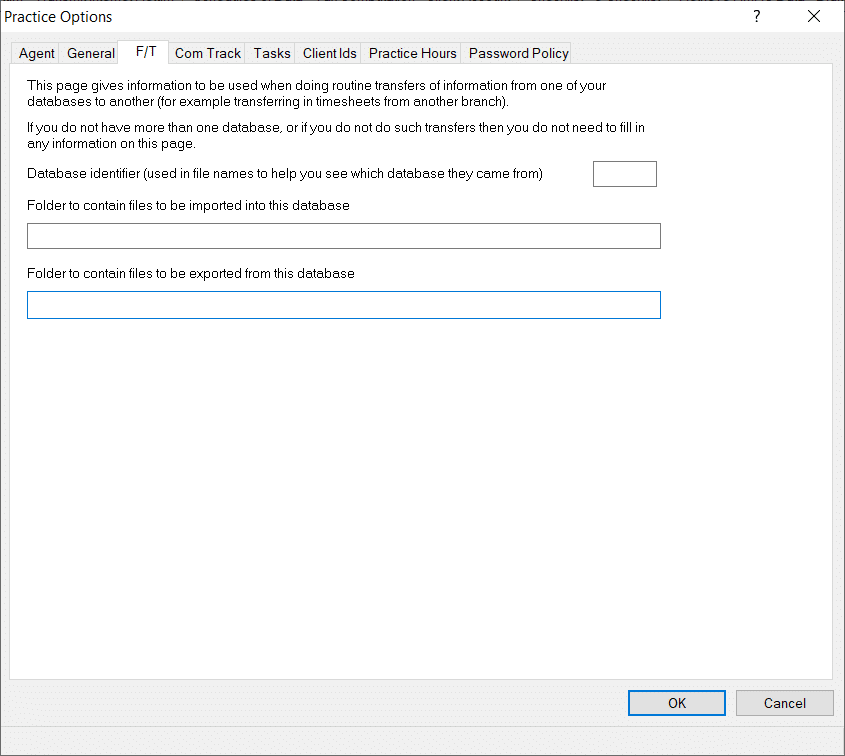Click the question mark help icon
This screenshot has height=756, width=845.
(x=757, y=17)
